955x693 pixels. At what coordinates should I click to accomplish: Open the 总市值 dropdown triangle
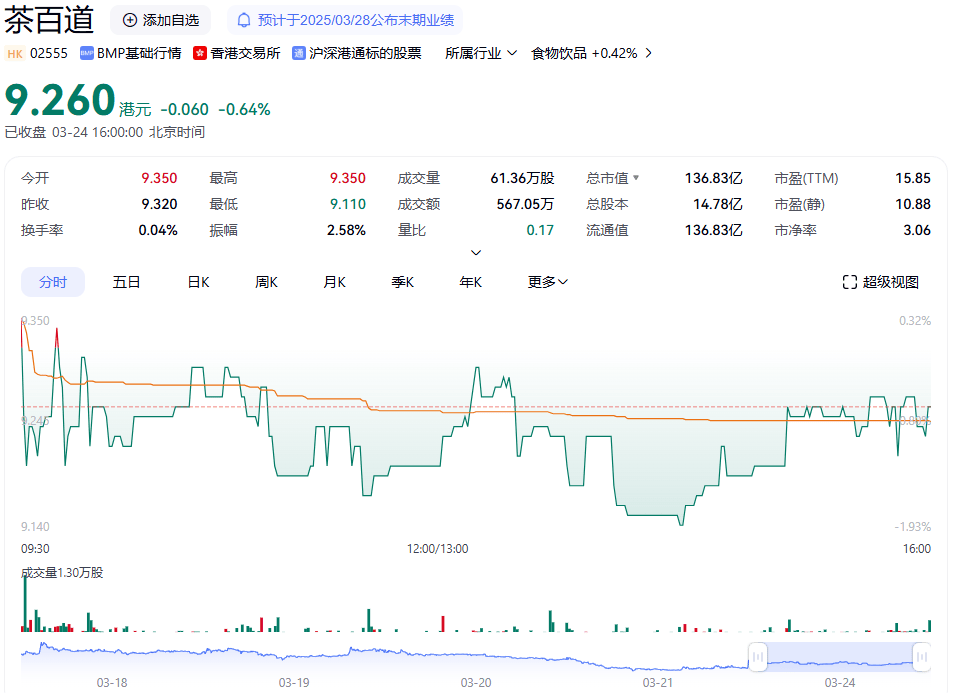click(x=636, y=178)
